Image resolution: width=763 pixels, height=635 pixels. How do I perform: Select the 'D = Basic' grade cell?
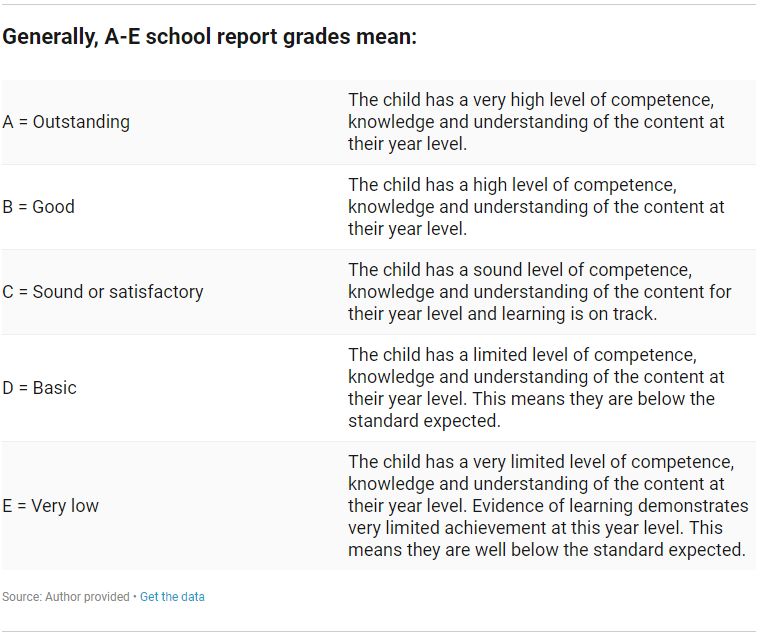39,388
